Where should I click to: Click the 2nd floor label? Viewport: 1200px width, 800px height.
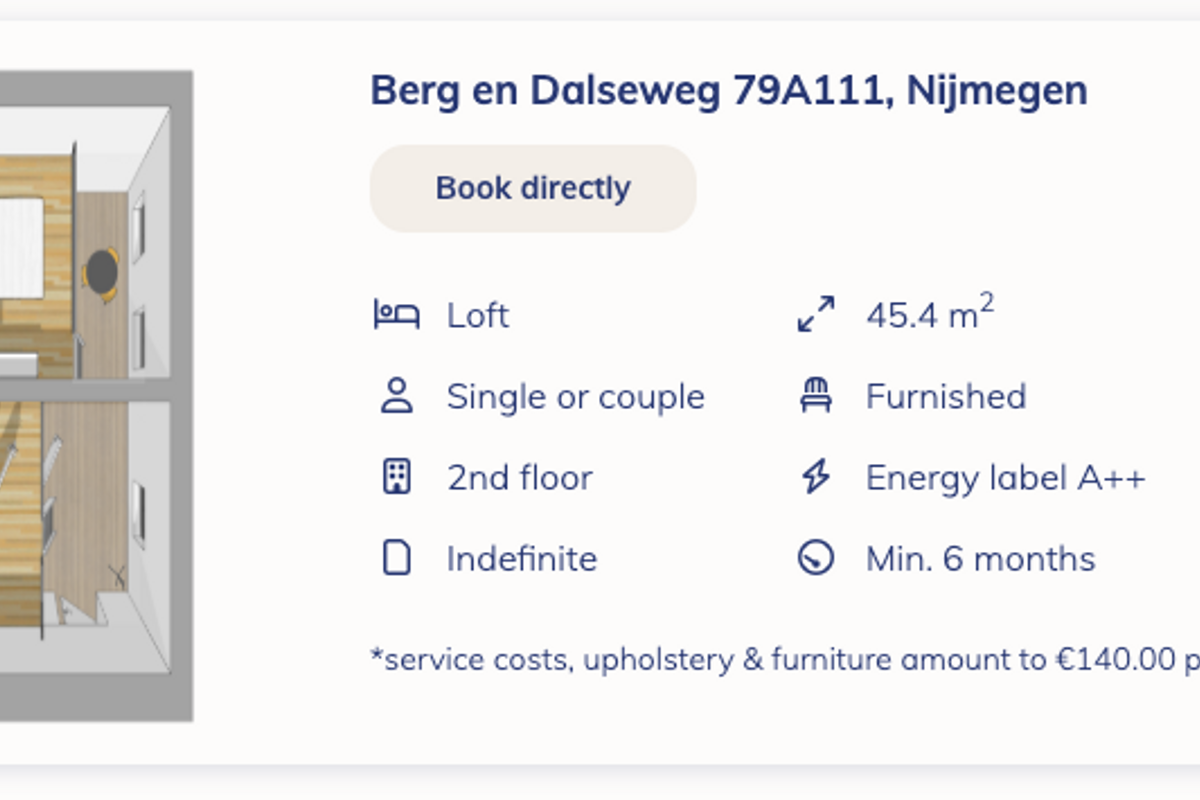519,478
